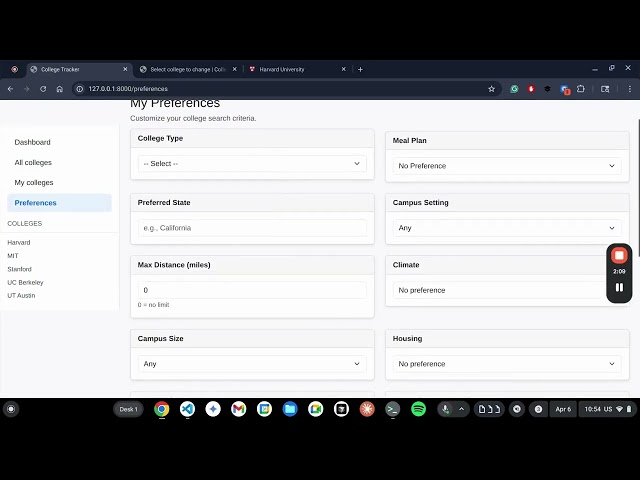Image resolution: width=640 pixels, height=480 pixels.
Task: Open All colleges in the sidebar
Action: point(33,162)
